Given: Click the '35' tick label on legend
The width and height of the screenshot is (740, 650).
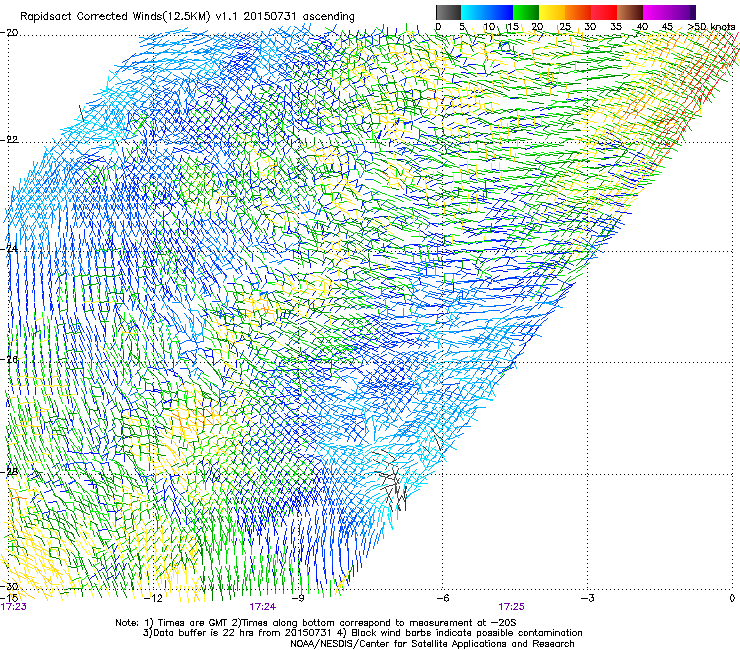Looking at the screenshot, I should pyautogui.click(x=616, y=27).
